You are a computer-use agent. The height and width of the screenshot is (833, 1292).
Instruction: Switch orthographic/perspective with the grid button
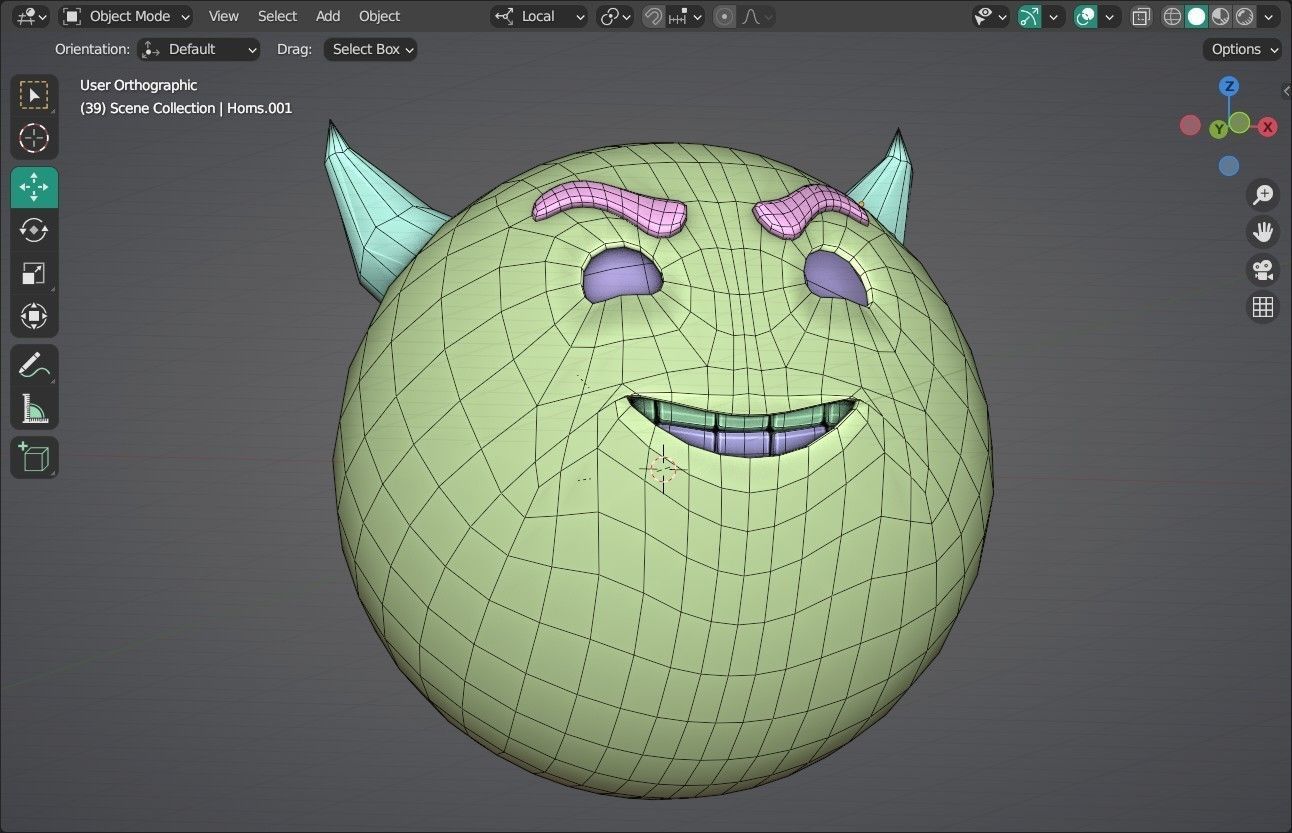pos(1263,307)
